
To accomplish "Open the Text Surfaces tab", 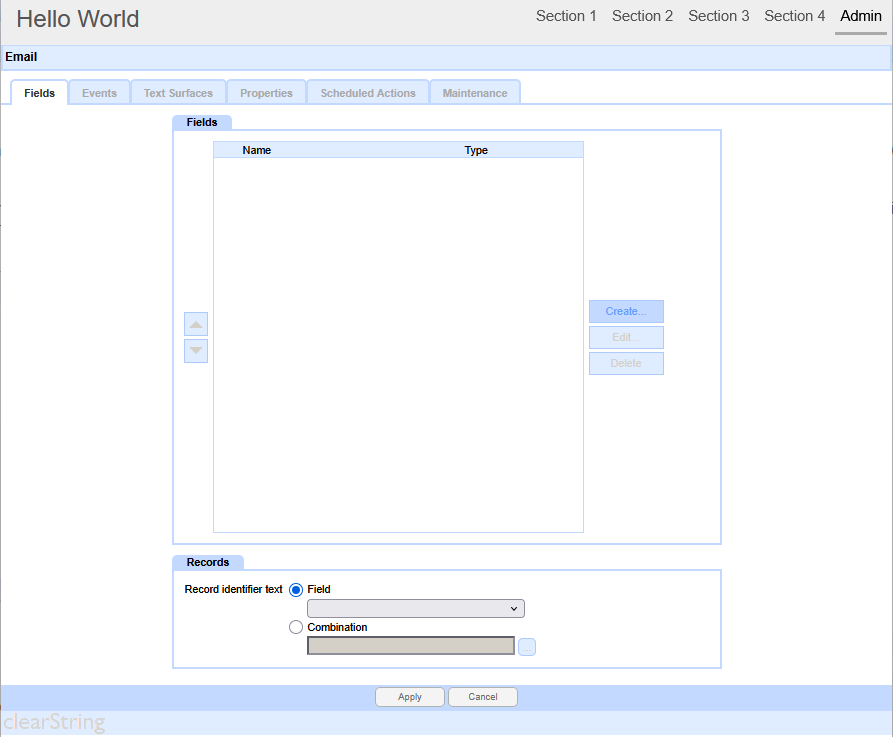I will (178, 93).
